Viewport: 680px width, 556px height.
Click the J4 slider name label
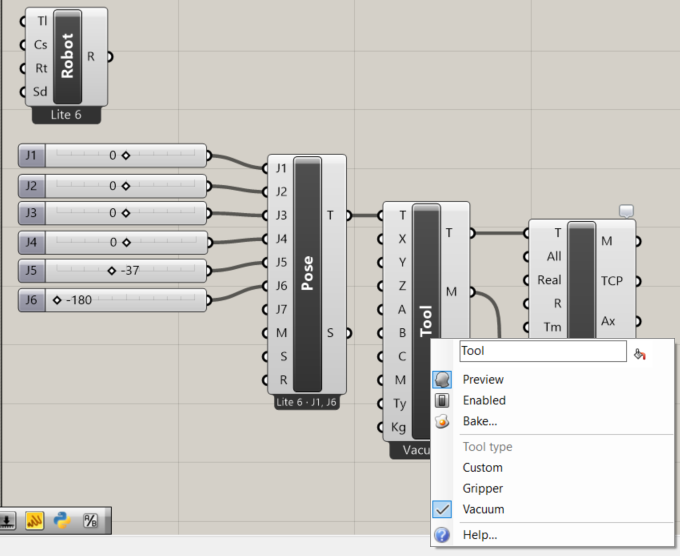click(x=31, y=242)
